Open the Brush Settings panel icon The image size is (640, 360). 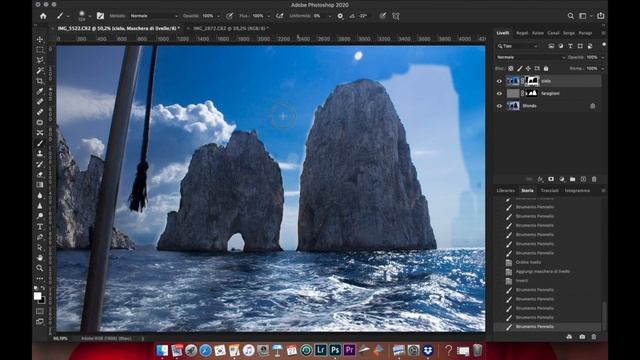(x=100, y=16)
